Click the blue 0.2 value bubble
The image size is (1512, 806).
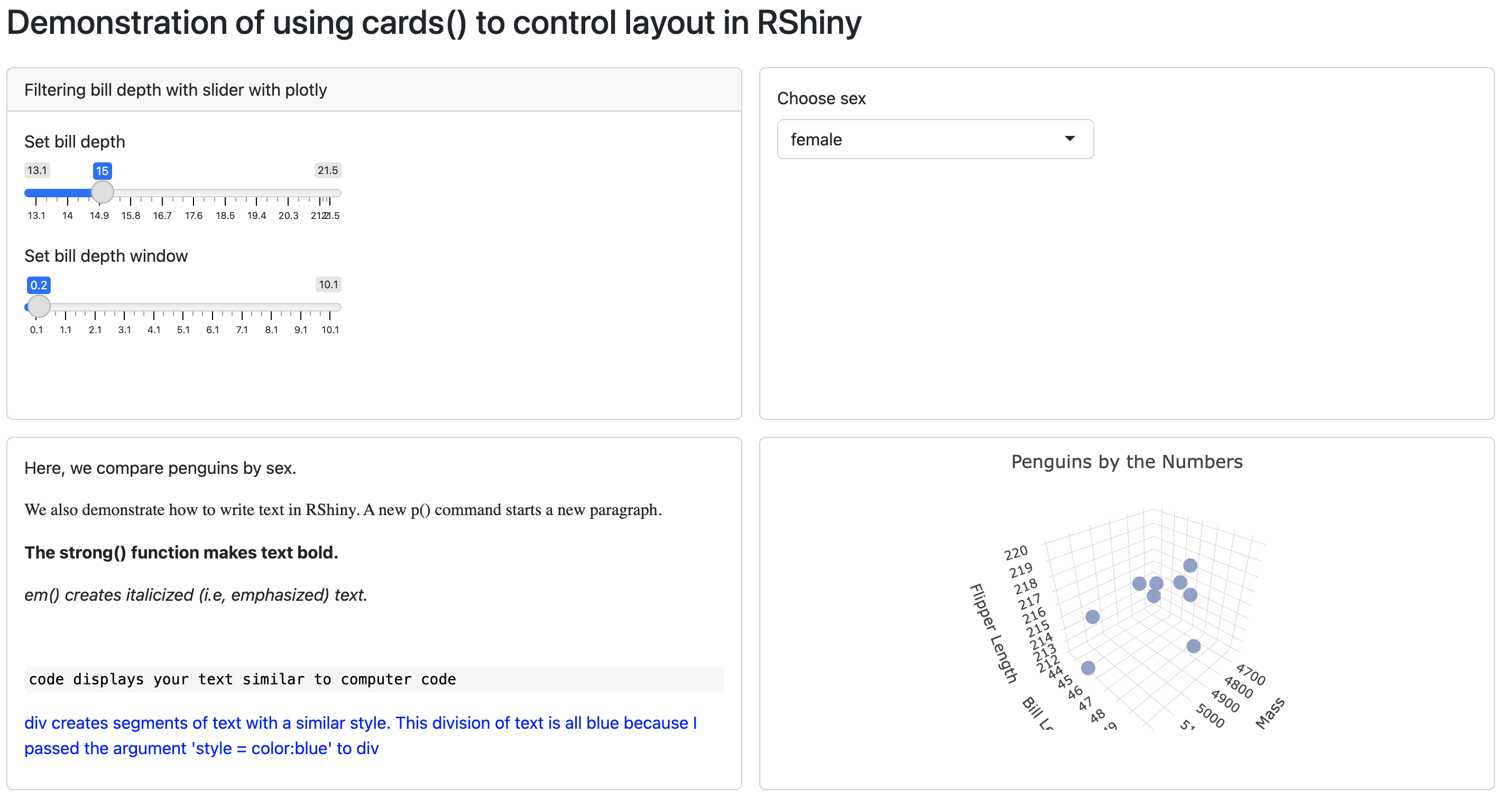point(39,285)
